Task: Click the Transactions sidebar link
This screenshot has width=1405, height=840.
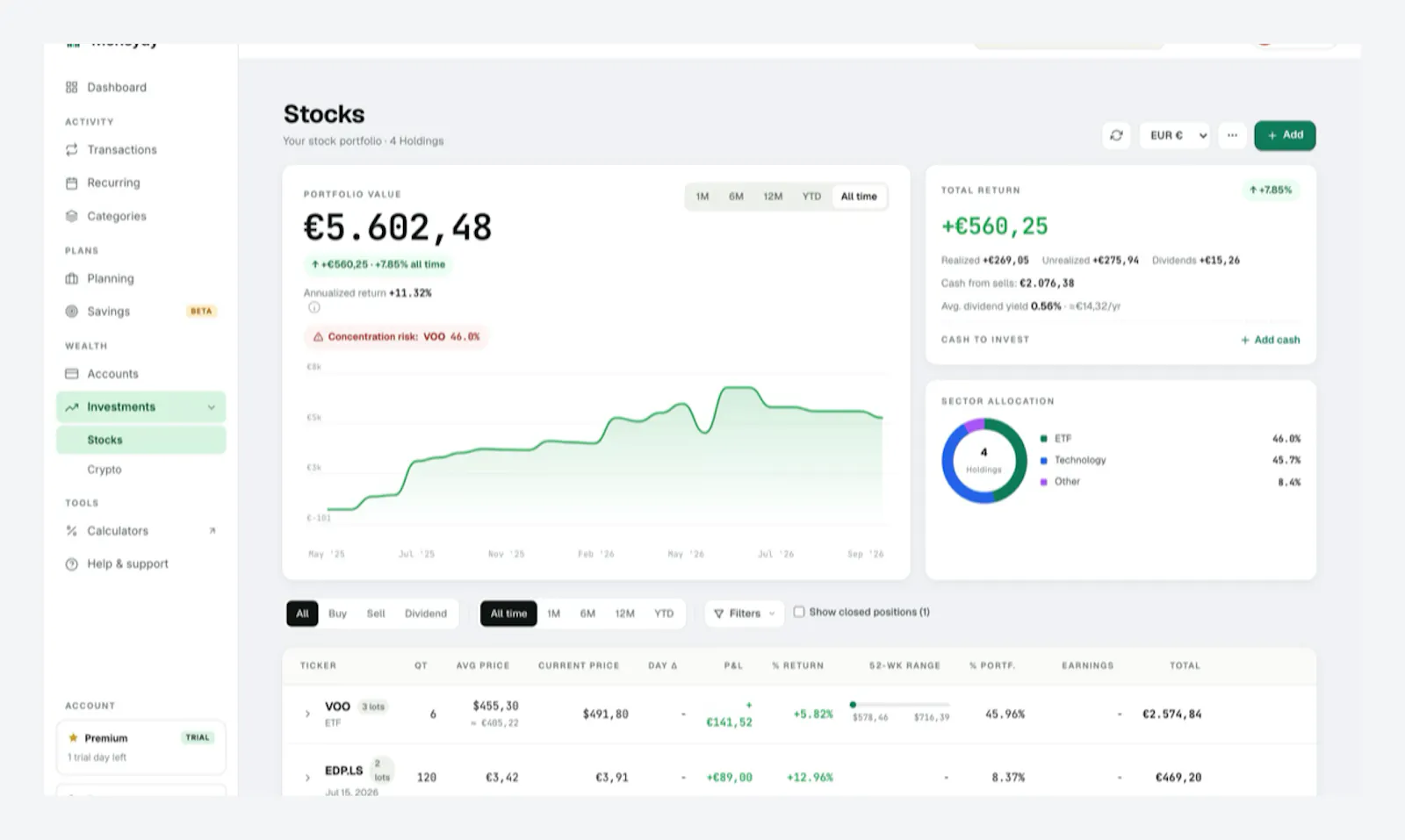Action: coord(121,149)
